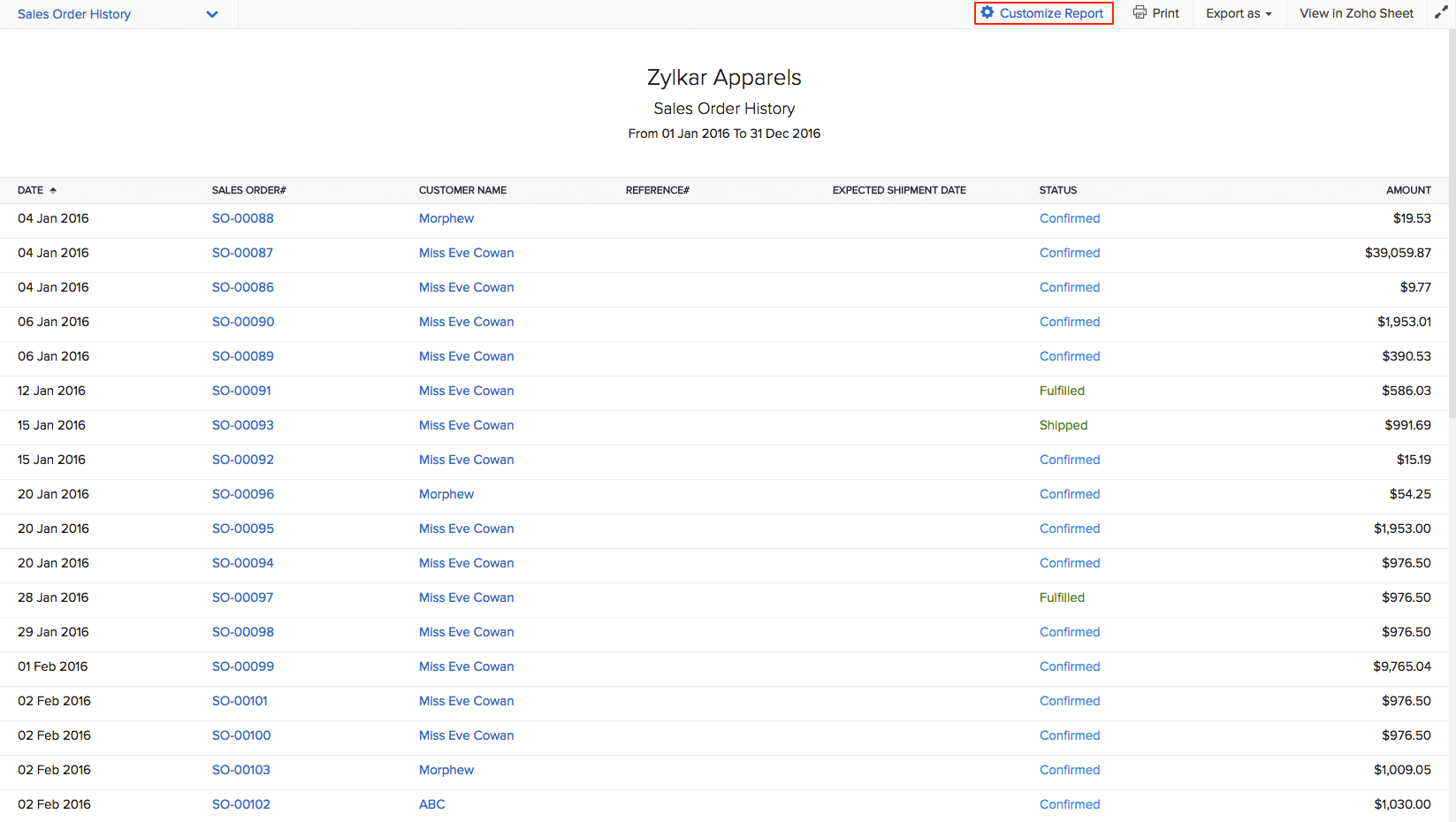Click the printer icon
This screenshot has height=822, width=1456.
pos(1140,12)
